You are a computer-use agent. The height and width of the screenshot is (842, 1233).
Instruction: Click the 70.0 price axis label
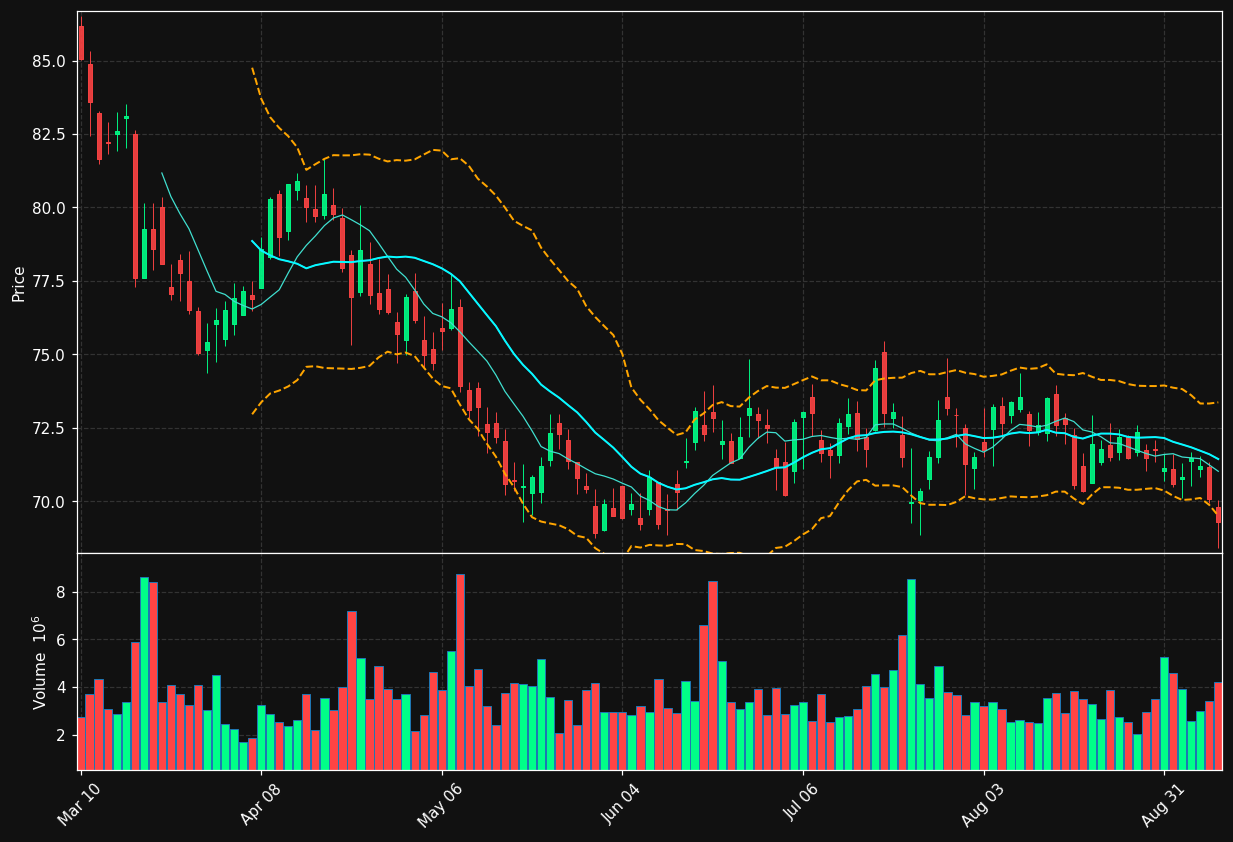tap(48, 502)
